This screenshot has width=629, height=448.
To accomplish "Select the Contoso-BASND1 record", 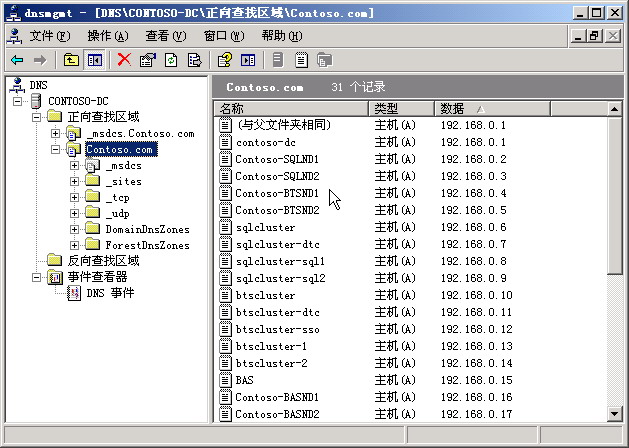I will pos(277,397).
